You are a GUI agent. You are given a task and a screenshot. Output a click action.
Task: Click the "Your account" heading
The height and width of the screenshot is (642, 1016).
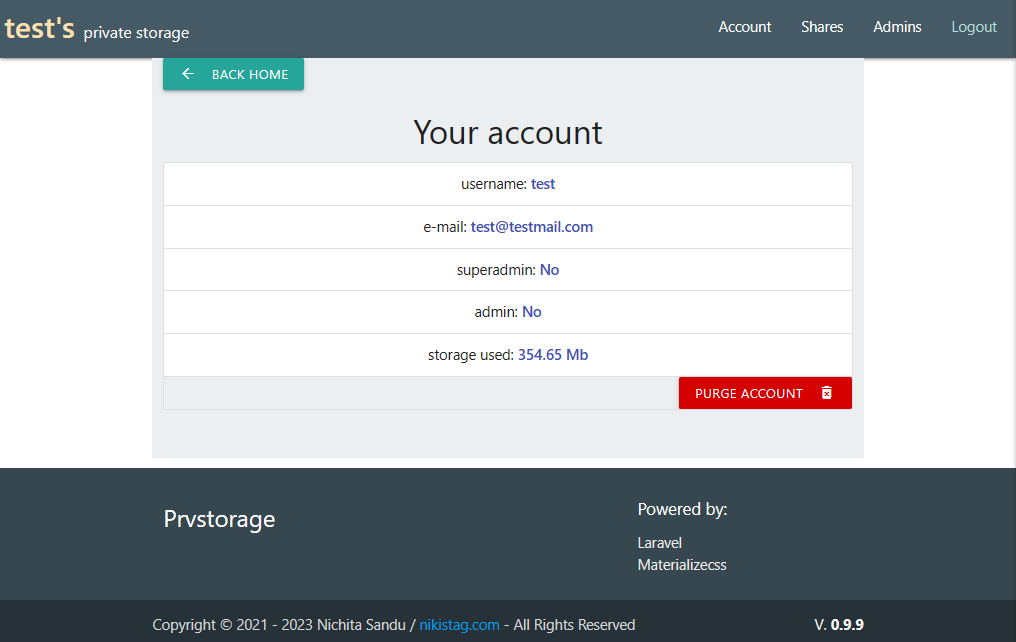tap(508, 133)
